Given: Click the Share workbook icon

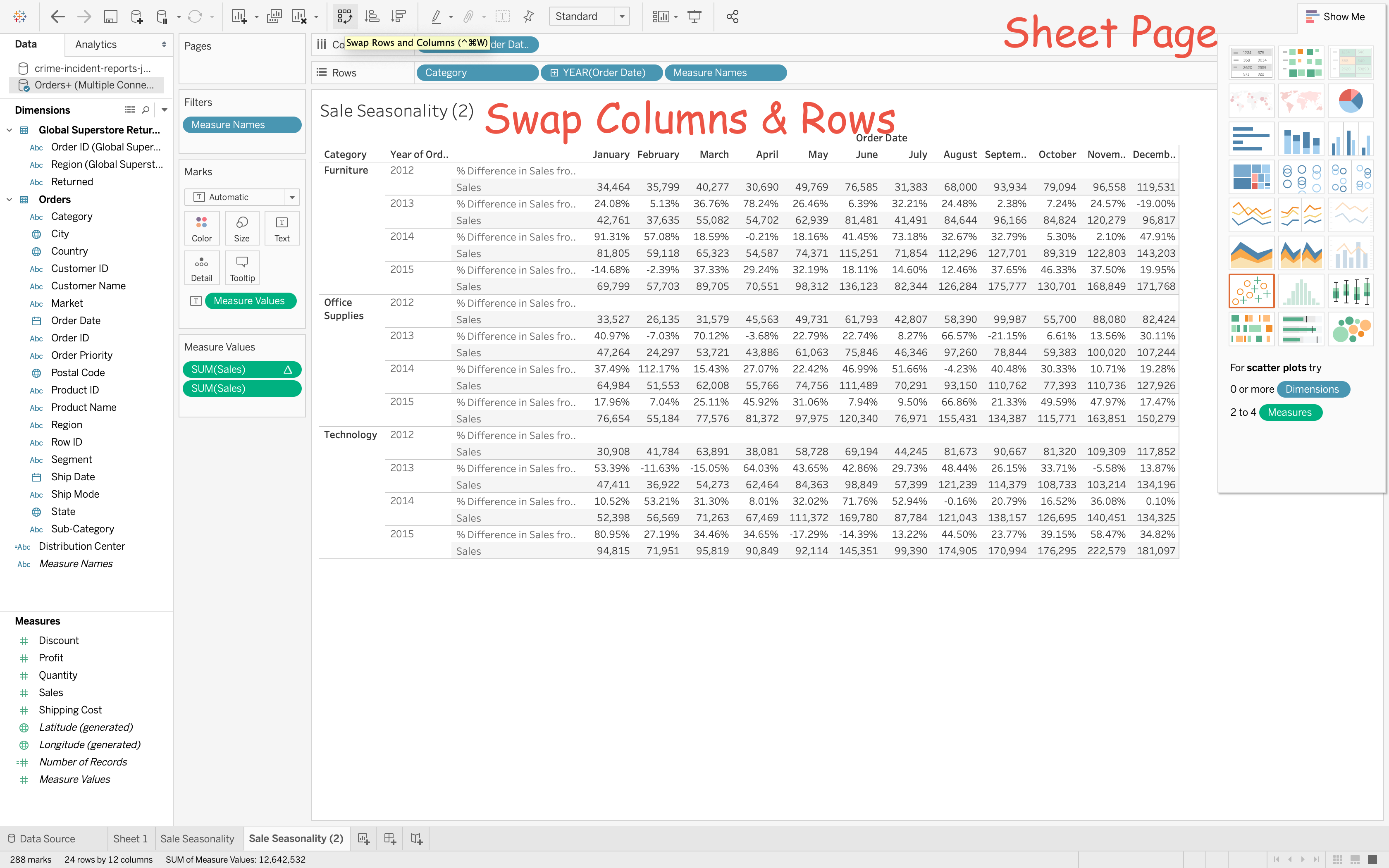Looking at the screenshot, I should (x=733, y=17).
